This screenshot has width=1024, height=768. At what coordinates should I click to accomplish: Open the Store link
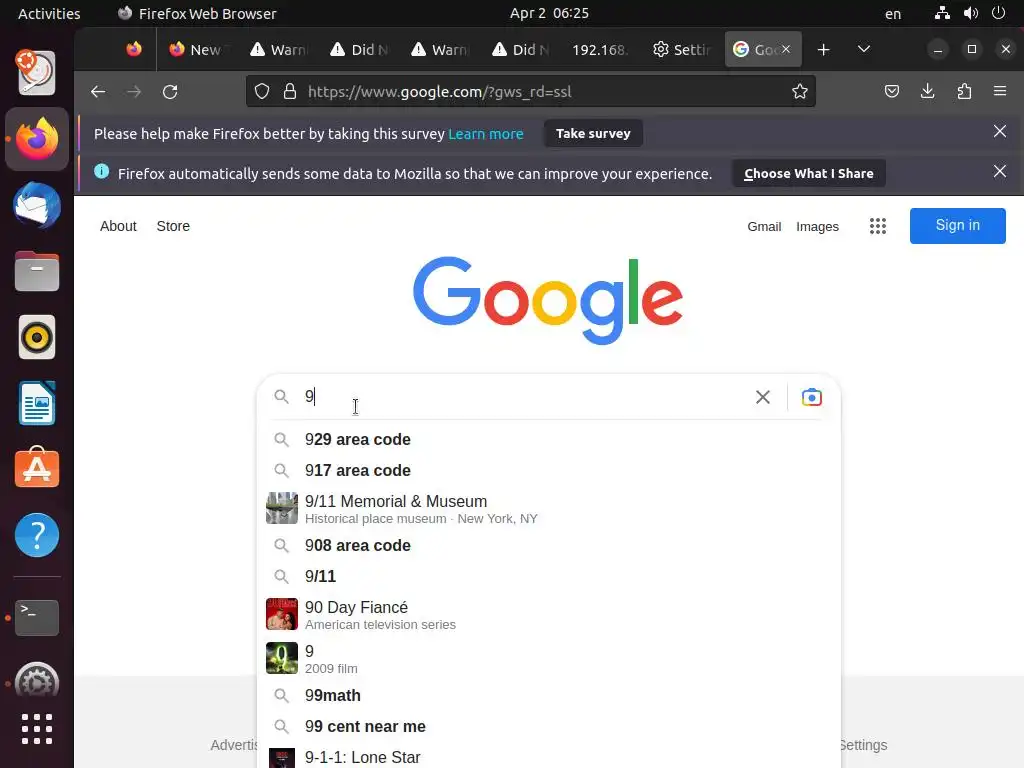click(173, 226)
